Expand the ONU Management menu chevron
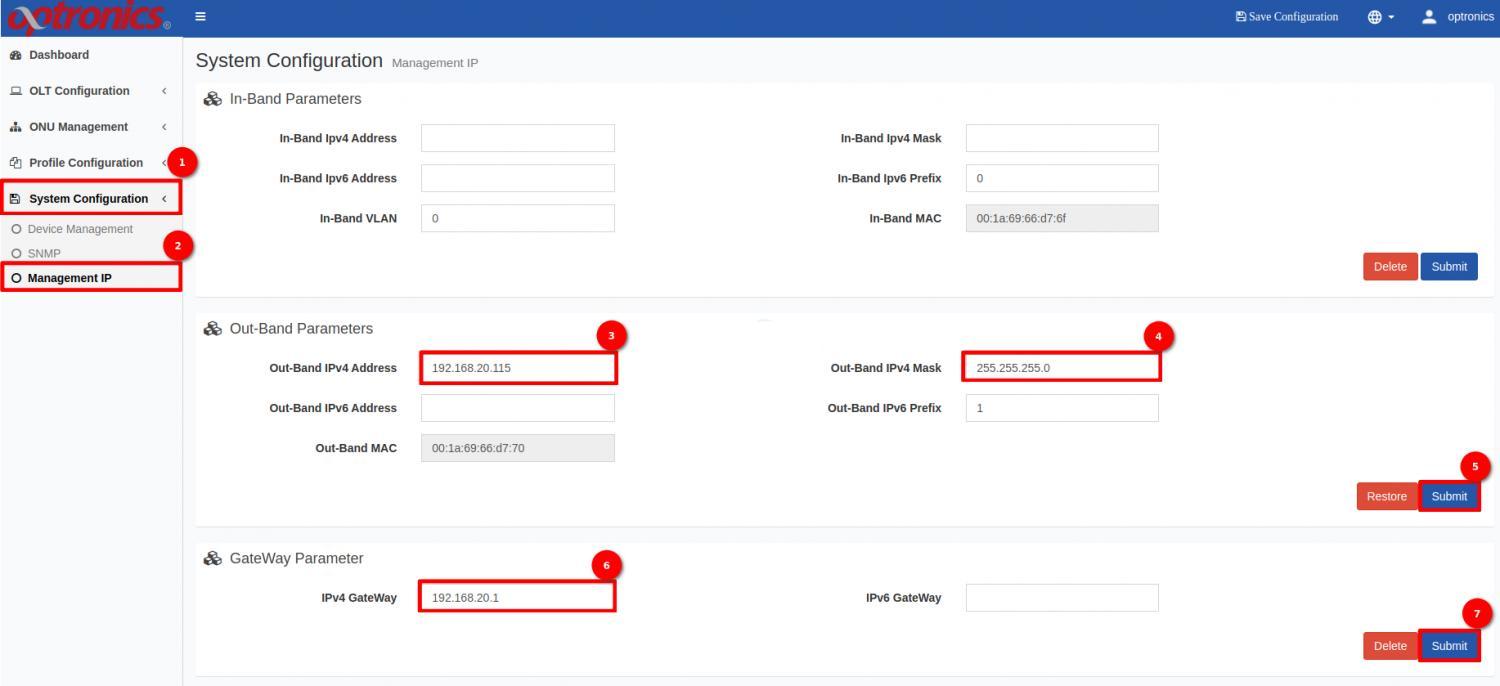This screenshot has width=1500, height=686. [x=165, y=126]
